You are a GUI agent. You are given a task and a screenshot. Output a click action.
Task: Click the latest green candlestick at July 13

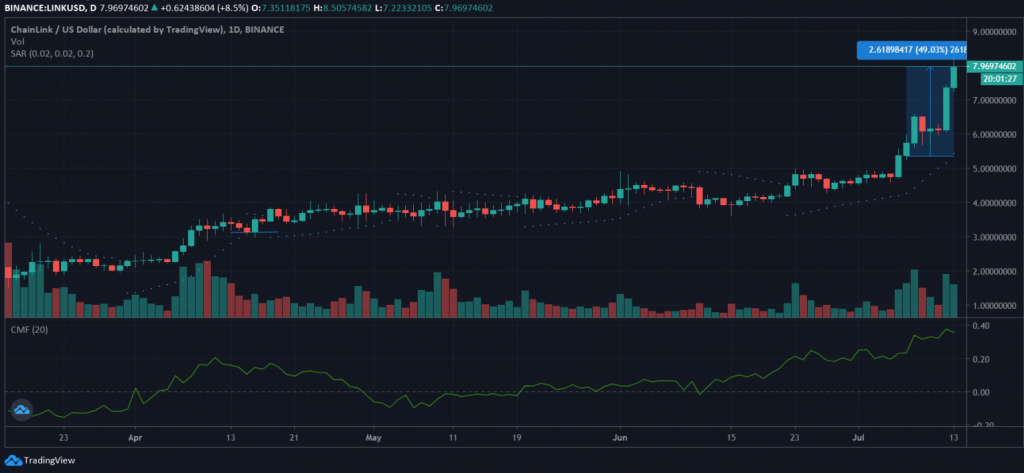[953, 76]
